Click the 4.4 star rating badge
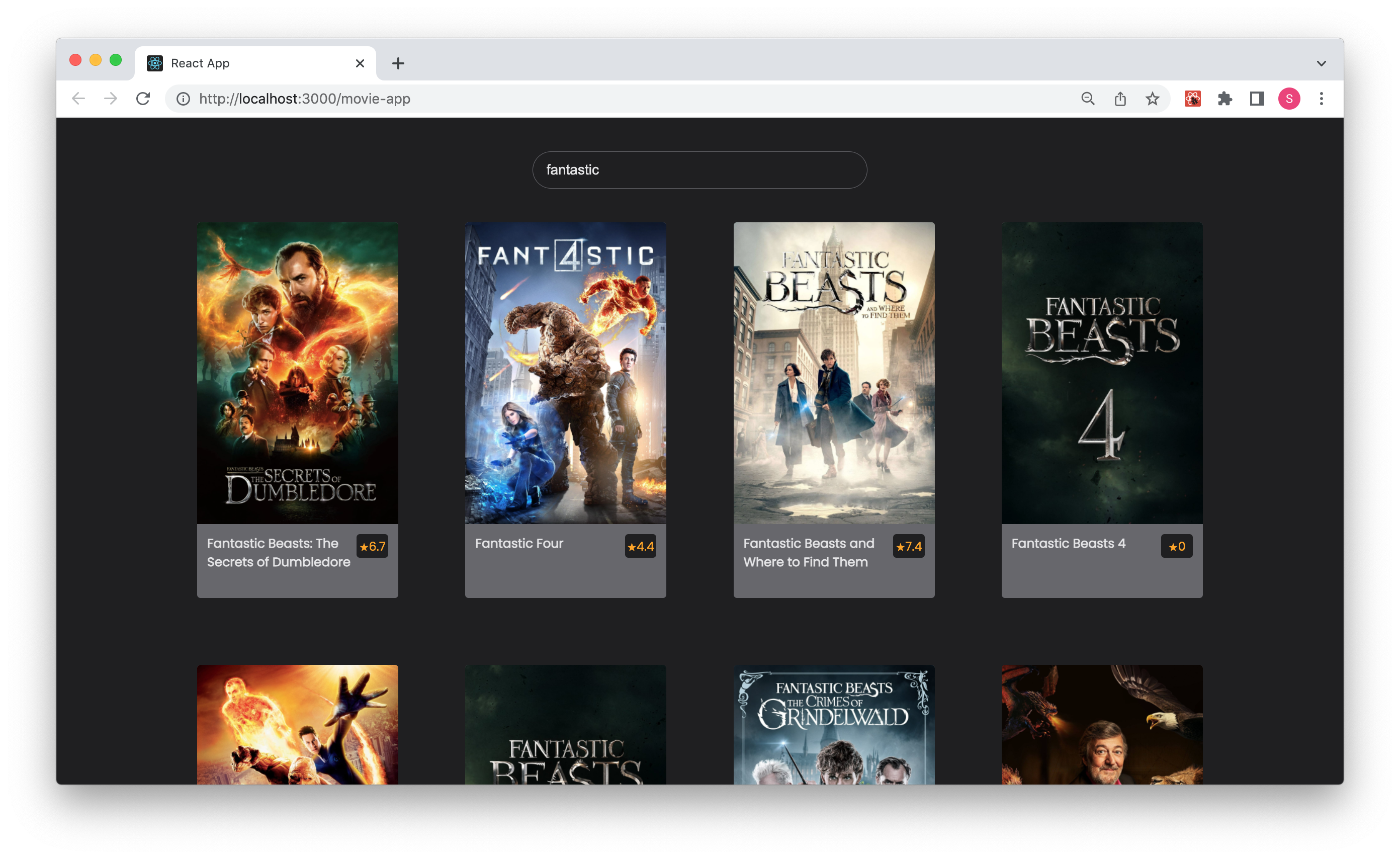This screenshot has width=1400, height=859. [640, 546]
